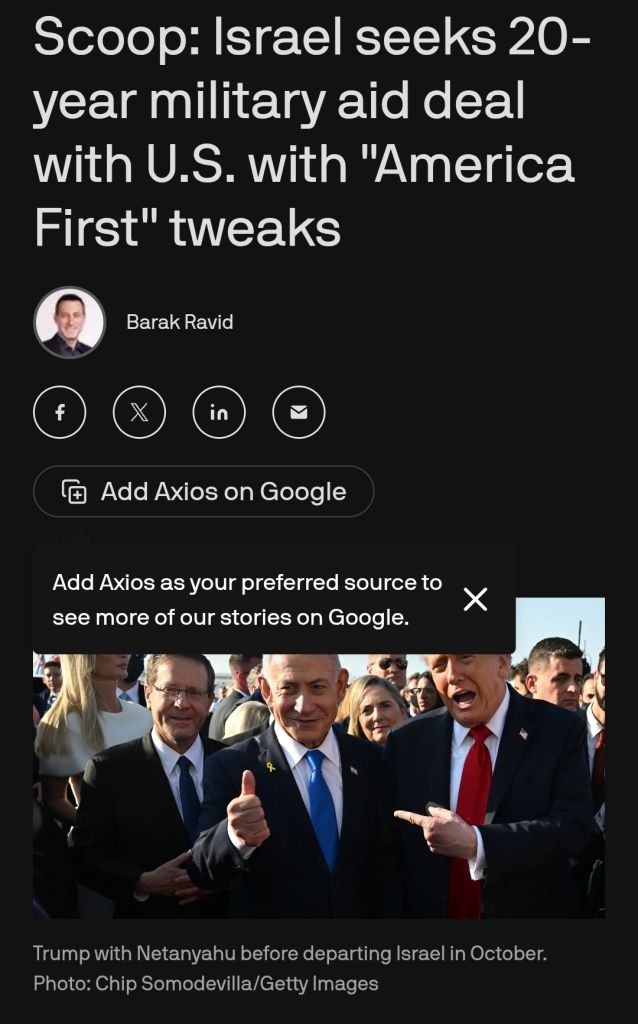Click the thumbs-up hand in the photo
The height and width of the screenshot is (1024, 638).
tap(247, 809)
